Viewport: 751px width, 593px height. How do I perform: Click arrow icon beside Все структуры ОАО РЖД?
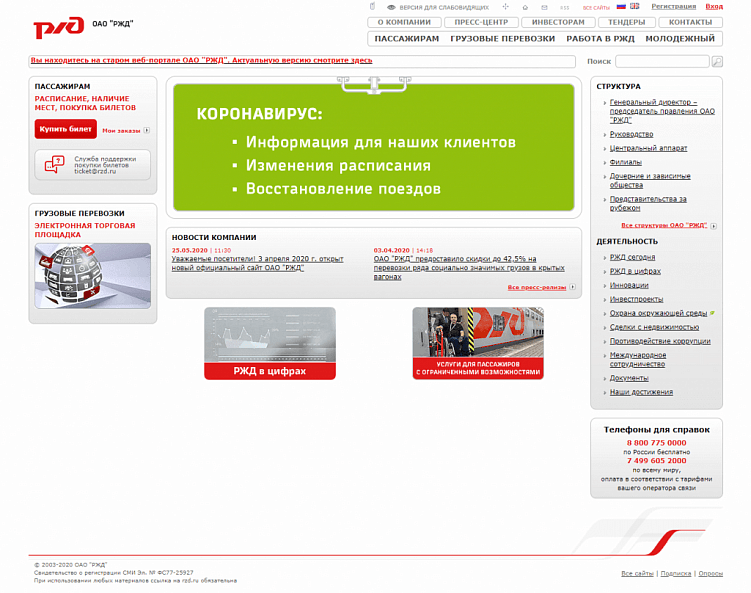pos(714,226)
